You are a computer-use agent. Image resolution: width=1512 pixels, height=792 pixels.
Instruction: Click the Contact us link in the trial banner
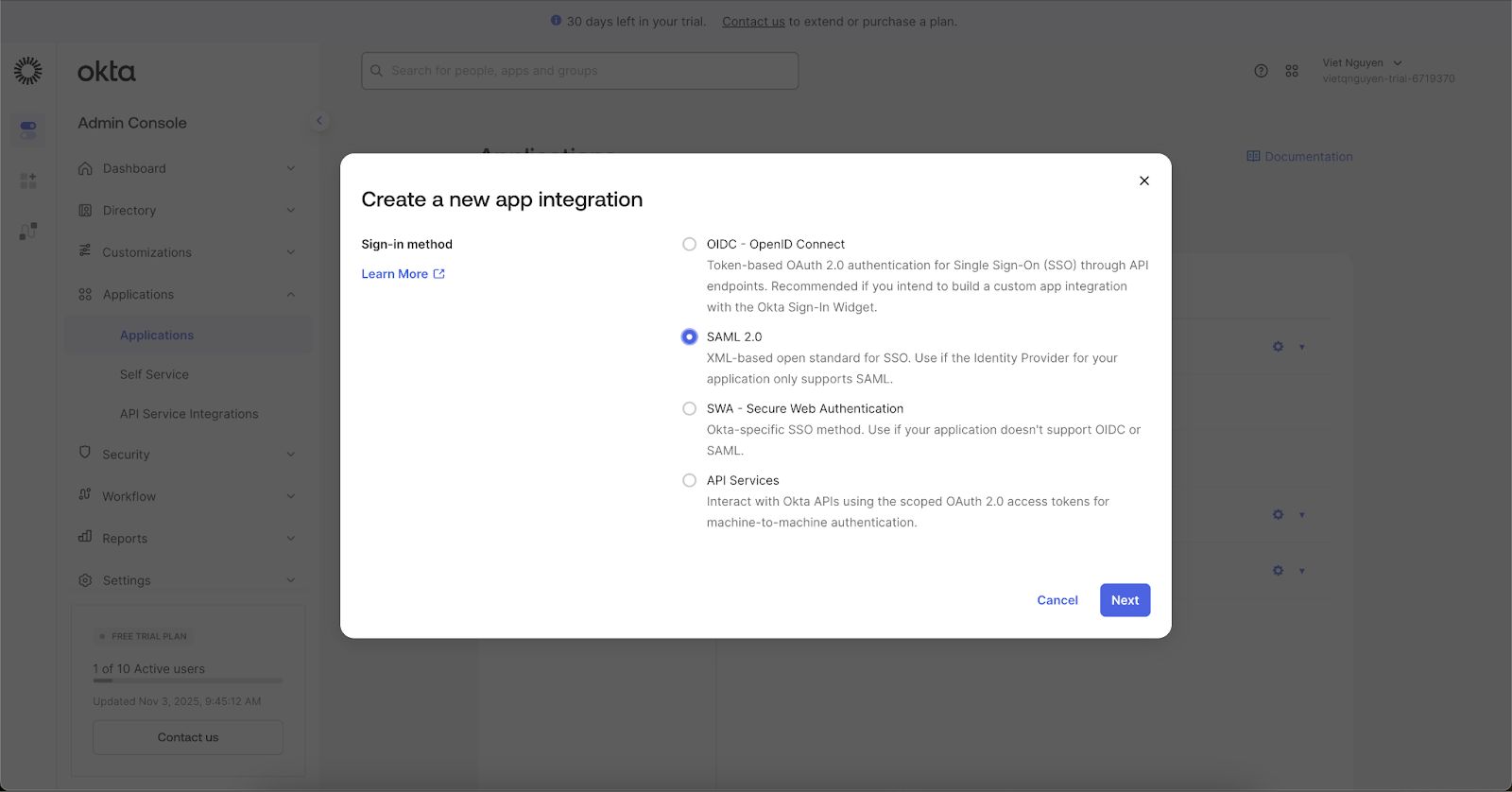click(753, 22)
